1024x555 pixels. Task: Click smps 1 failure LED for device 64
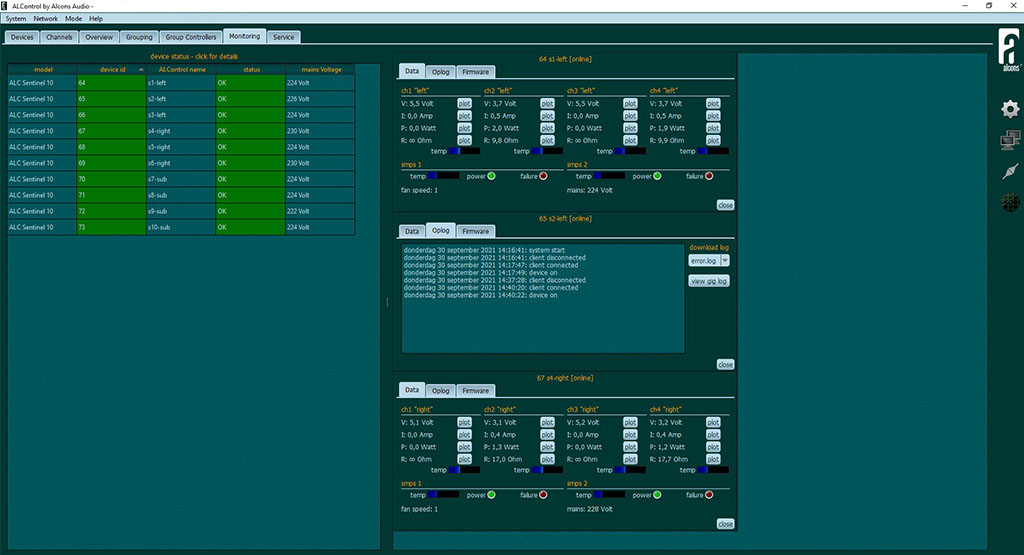543,176
